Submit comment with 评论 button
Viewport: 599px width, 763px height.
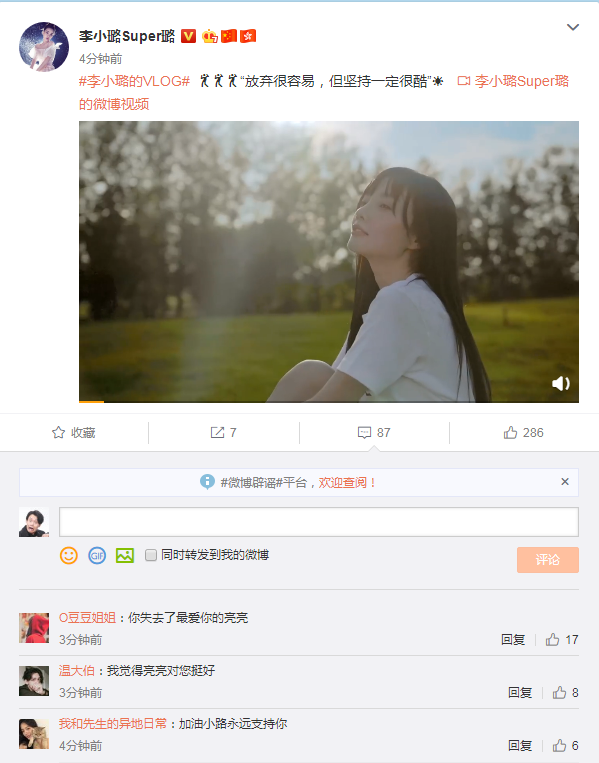(x=548, y=560)
